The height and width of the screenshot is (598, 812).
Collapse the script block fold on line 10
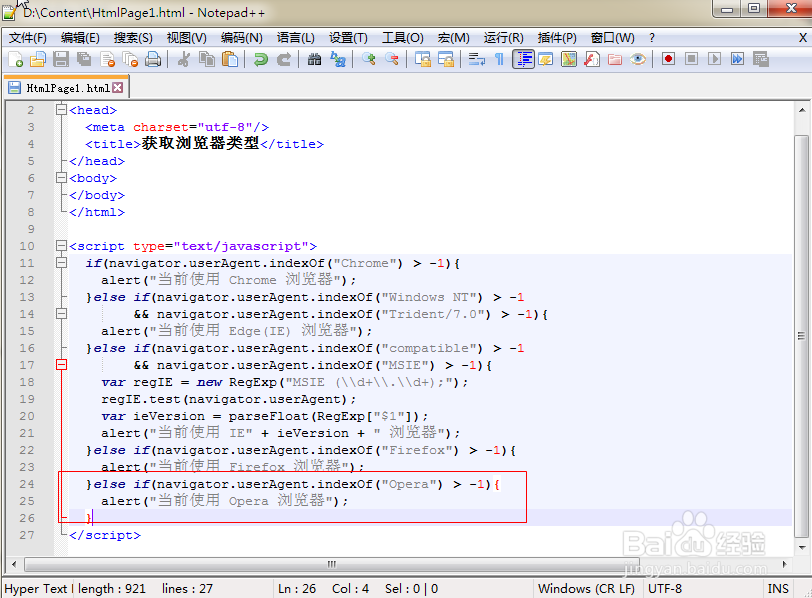[x=61, y=245]
